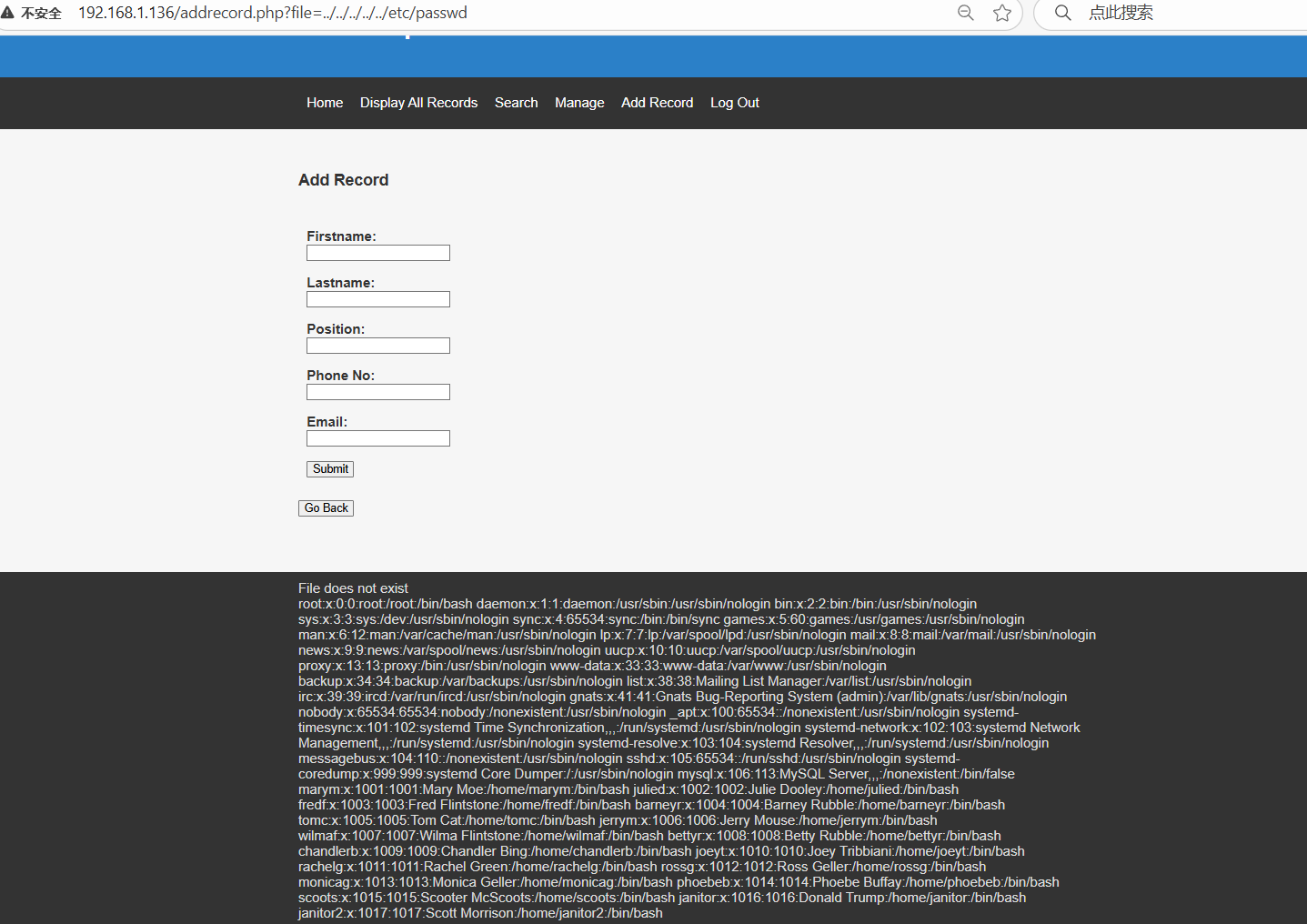Click the Email: label
Viewport: 1307px width, 924px height.
click(327, 422)
